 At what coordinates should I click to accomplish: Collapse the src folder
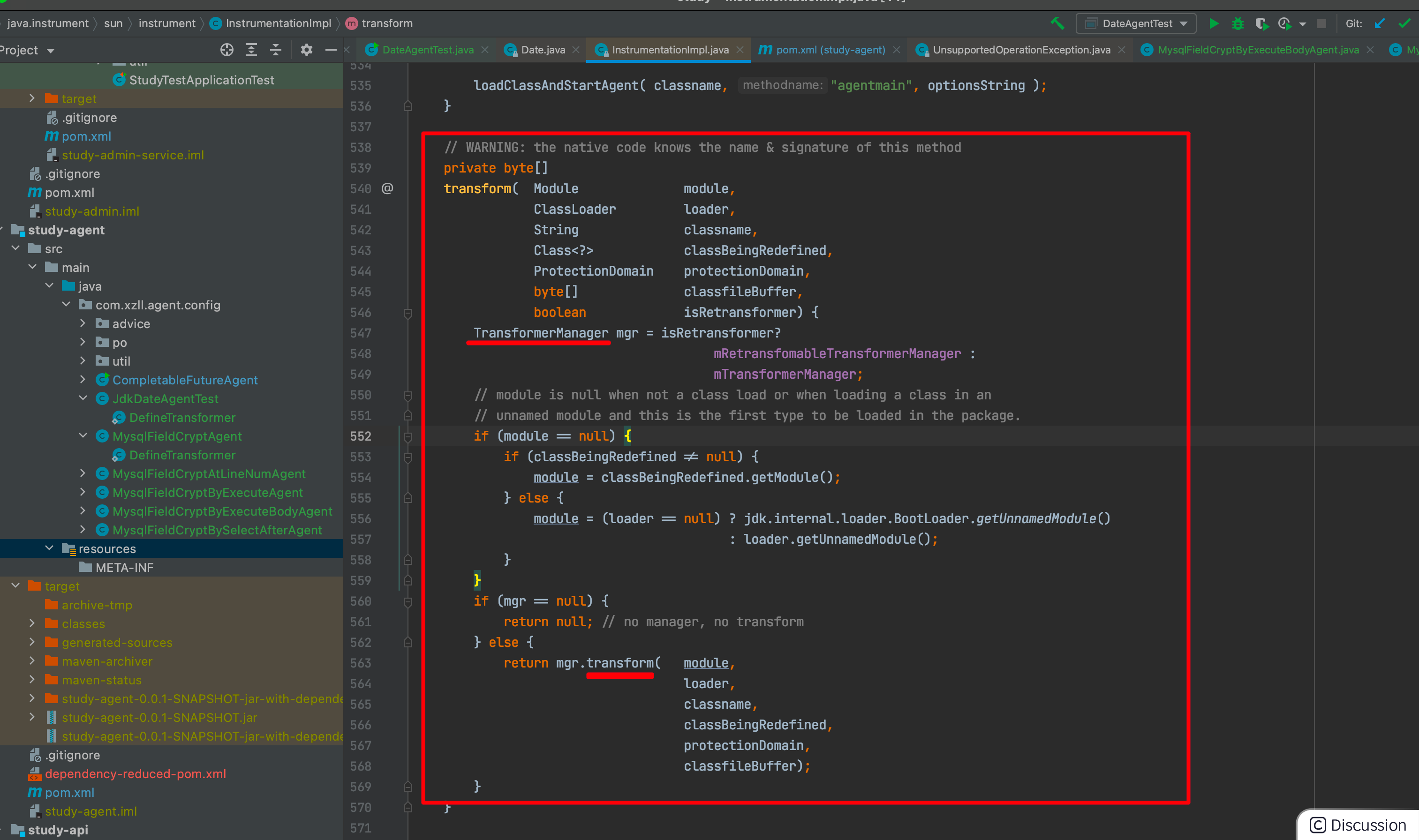coord(15,248)
